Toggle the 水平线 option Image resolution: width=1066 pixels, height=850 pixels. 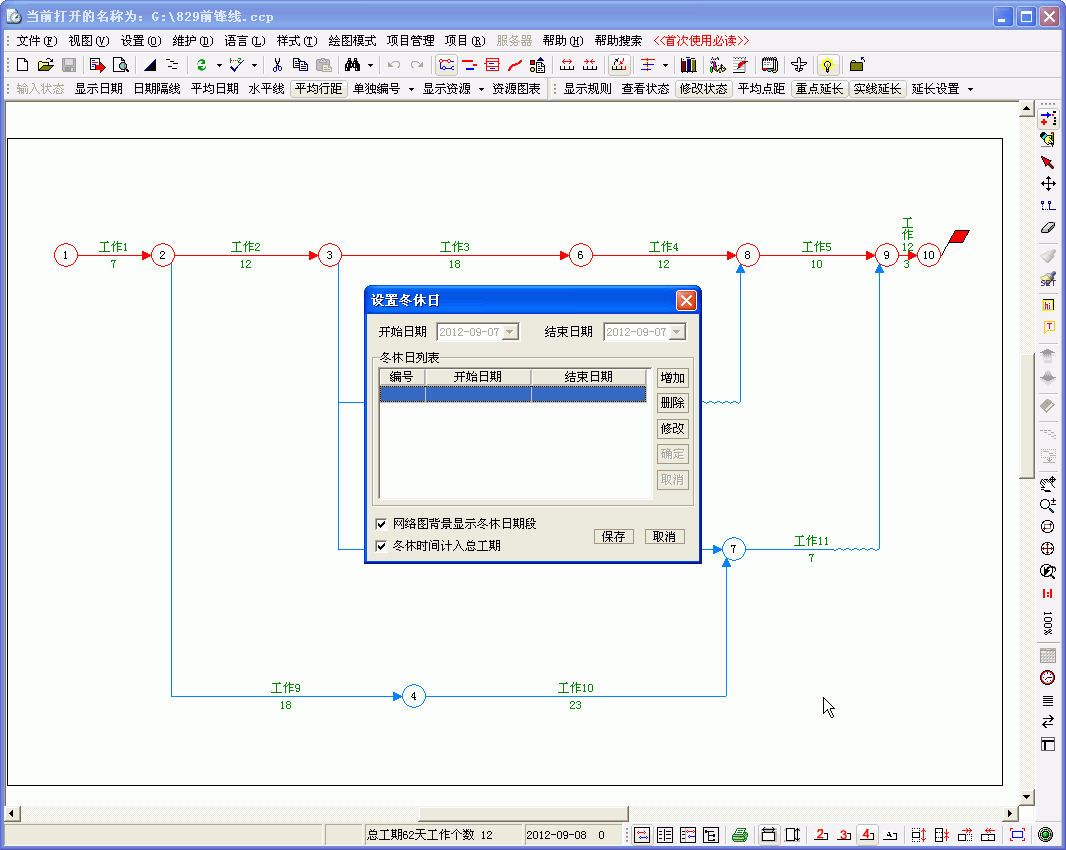click(x=266, y=89)
